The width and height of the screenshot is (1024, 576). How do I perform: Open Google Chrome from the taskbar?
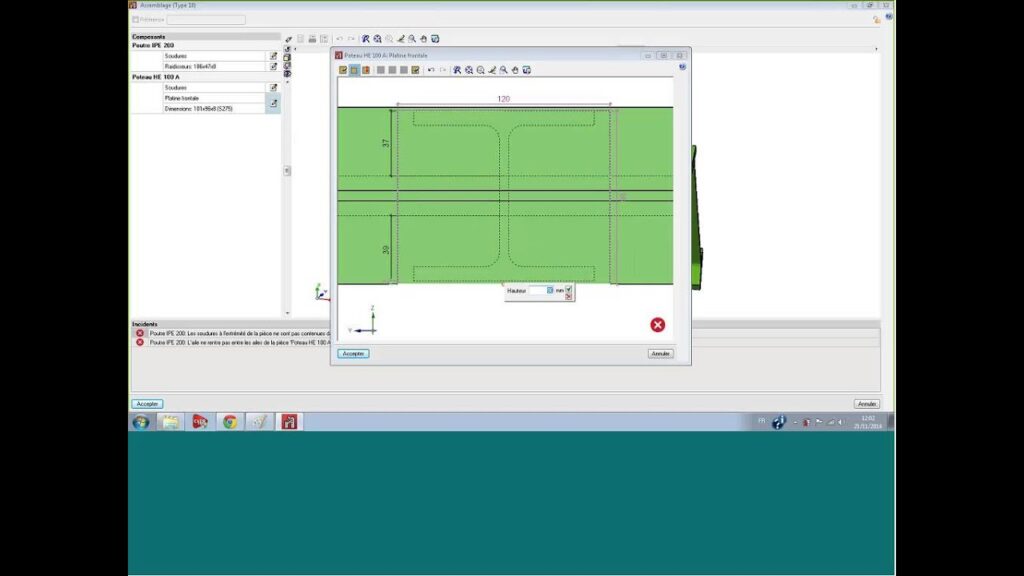tap(230, 422)
